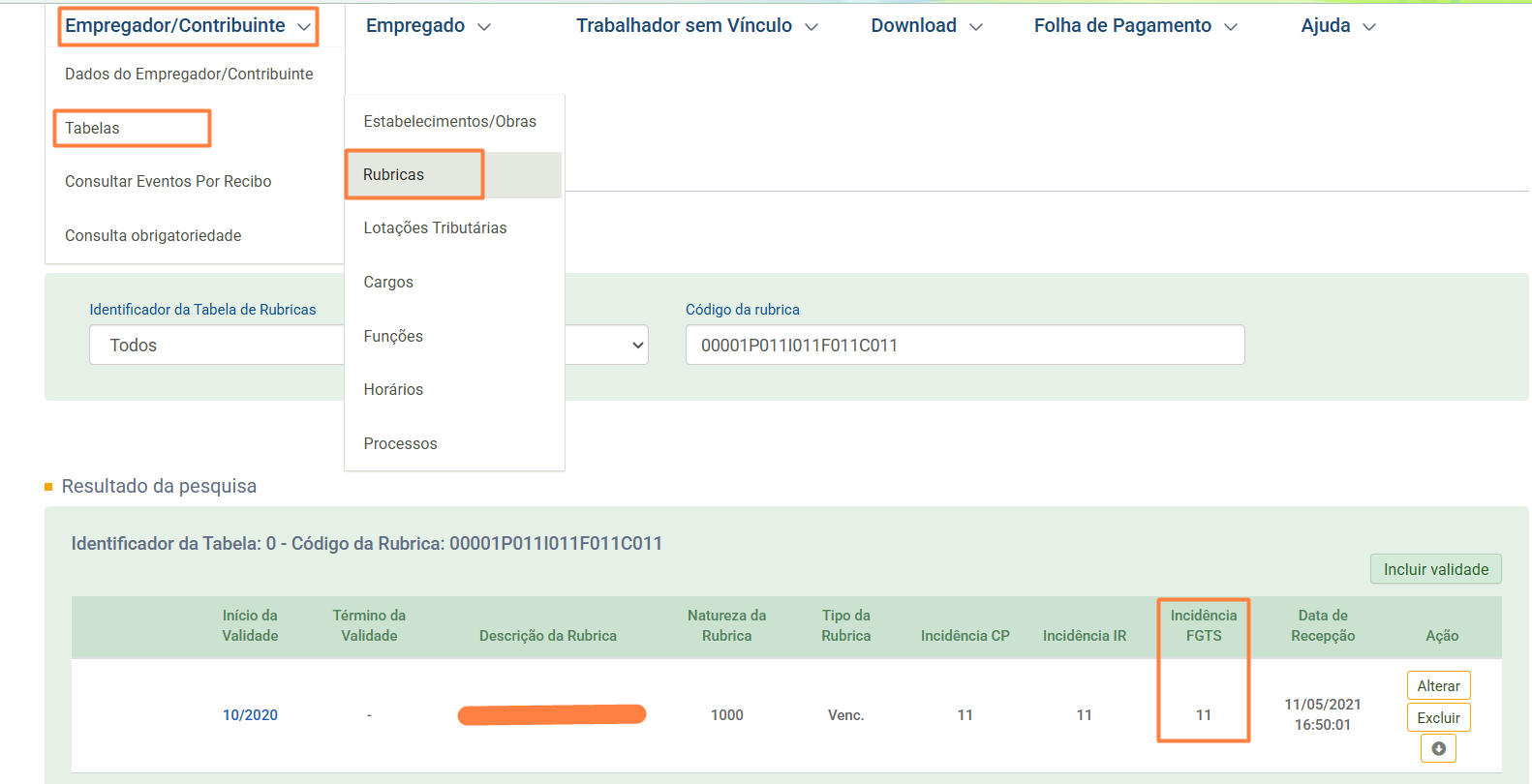This screenshot has width=1532, height=784.
Task: Open the 10/2020 validity link
Action: (250, 714)
